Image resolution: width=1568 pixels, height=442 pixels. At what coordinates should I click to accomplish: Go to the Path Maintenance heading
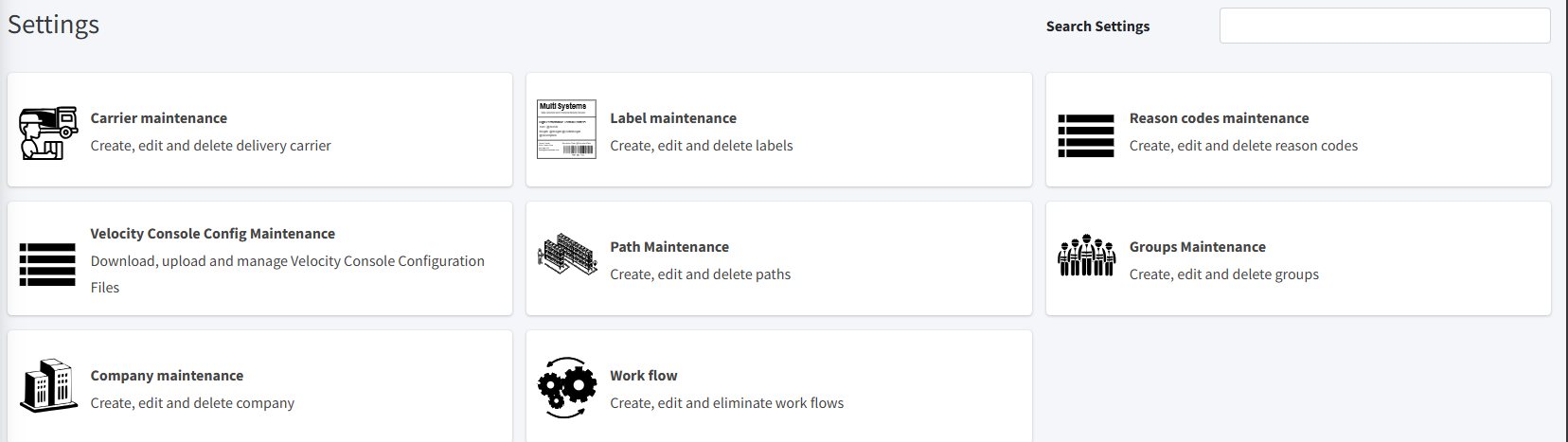(669, 247)
